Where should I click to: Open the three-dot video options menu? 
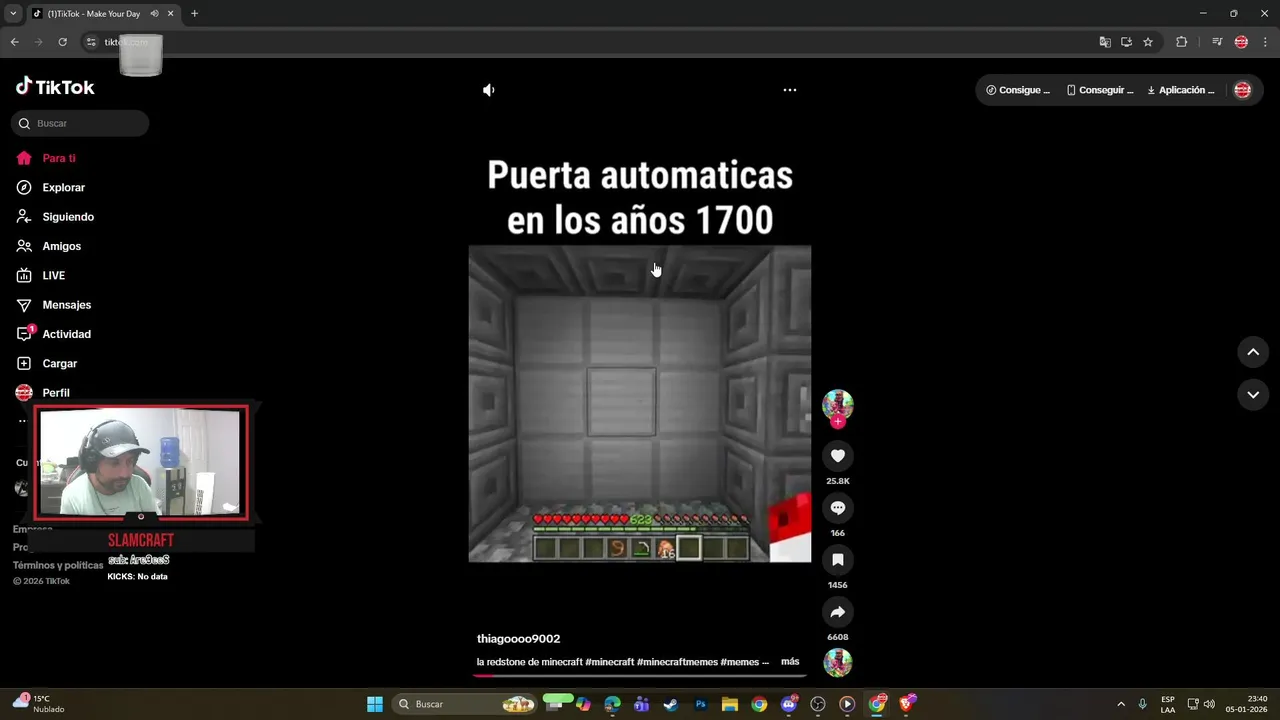(790, 90)
